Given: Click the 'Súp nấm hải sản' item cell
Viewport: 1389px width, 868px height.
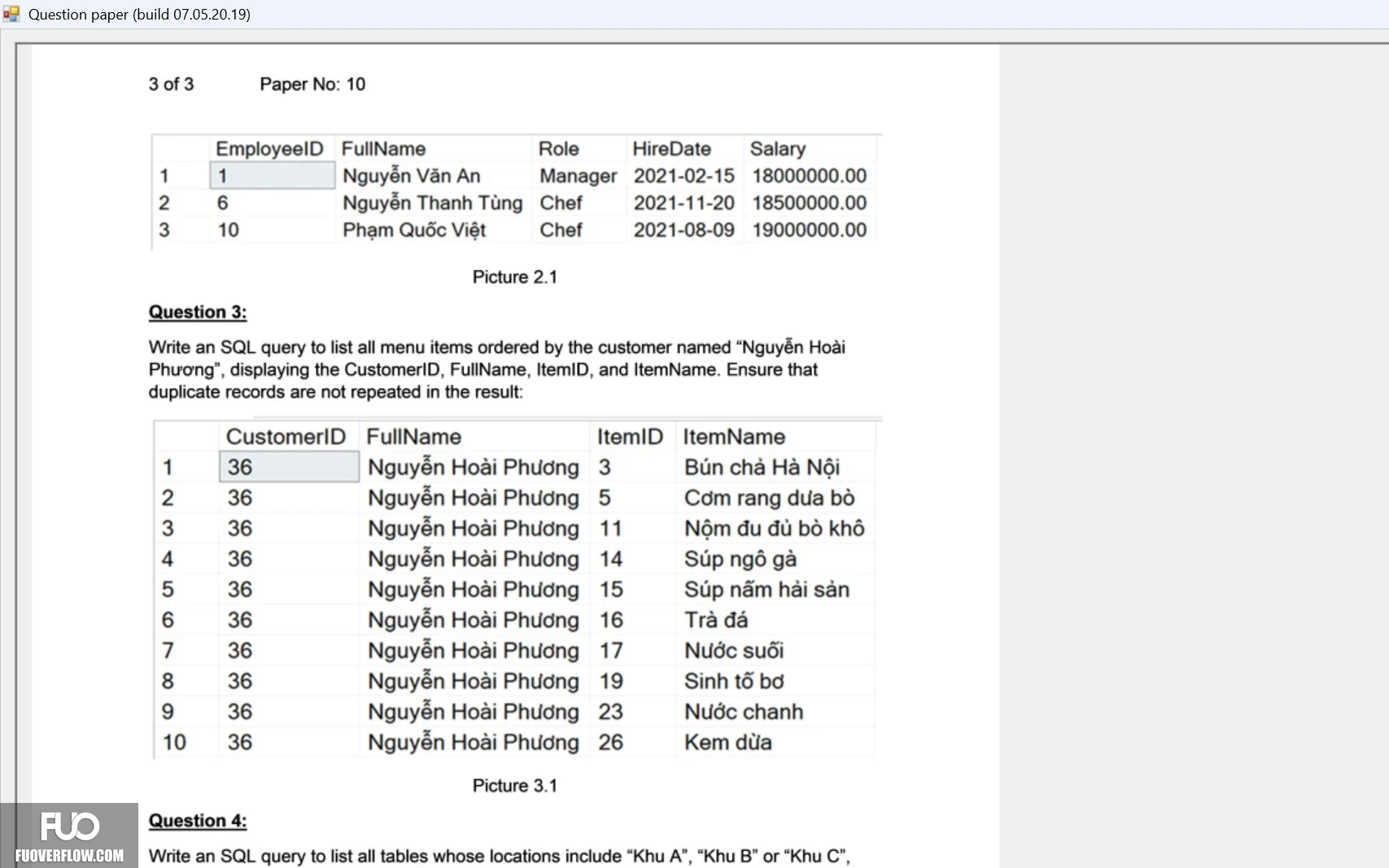Looking at the screenshot, I should pos(767,590).
